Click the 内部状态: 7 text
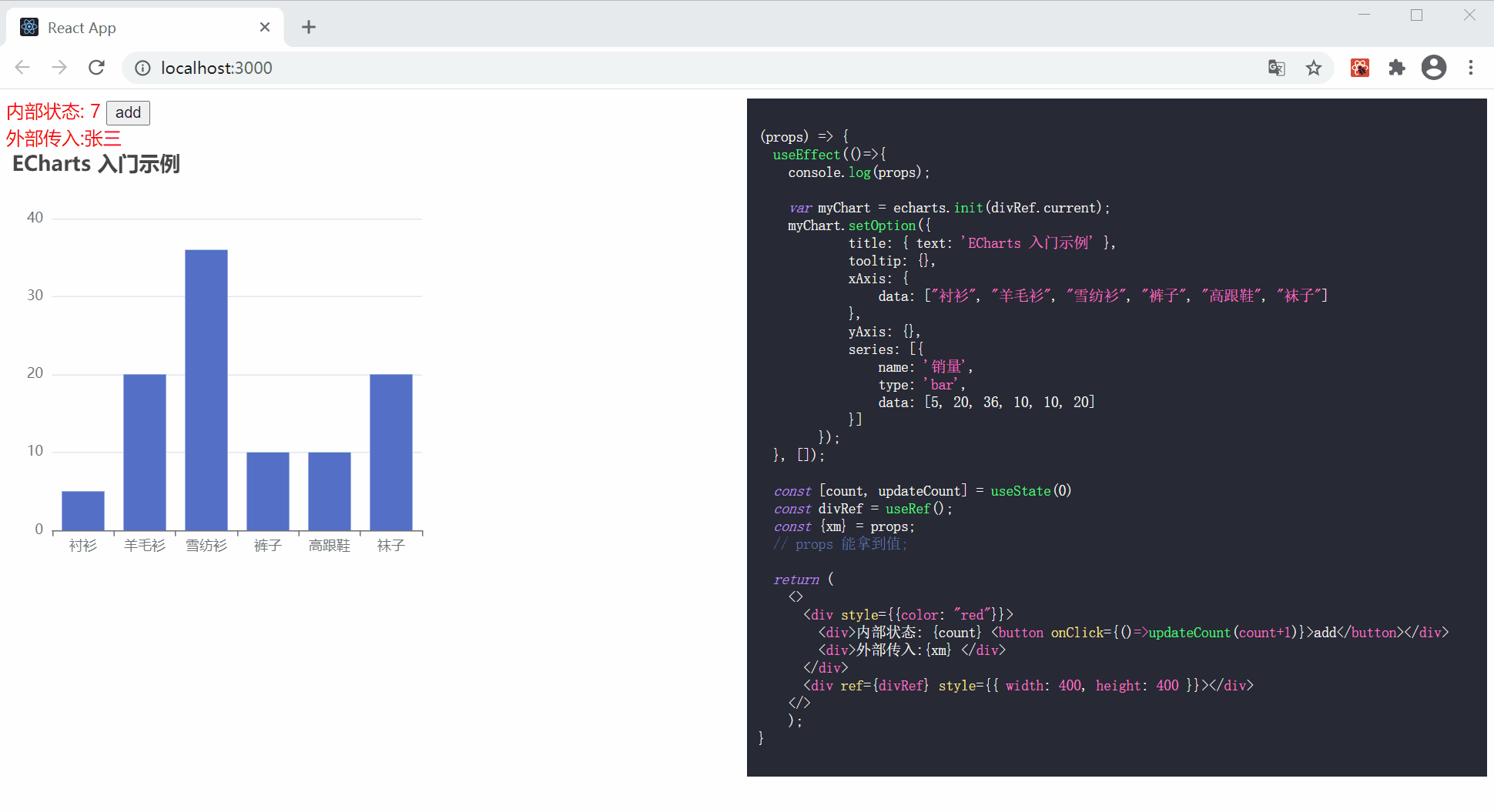This screenshot has width=1494, height=812. click(x=53, y=112)
